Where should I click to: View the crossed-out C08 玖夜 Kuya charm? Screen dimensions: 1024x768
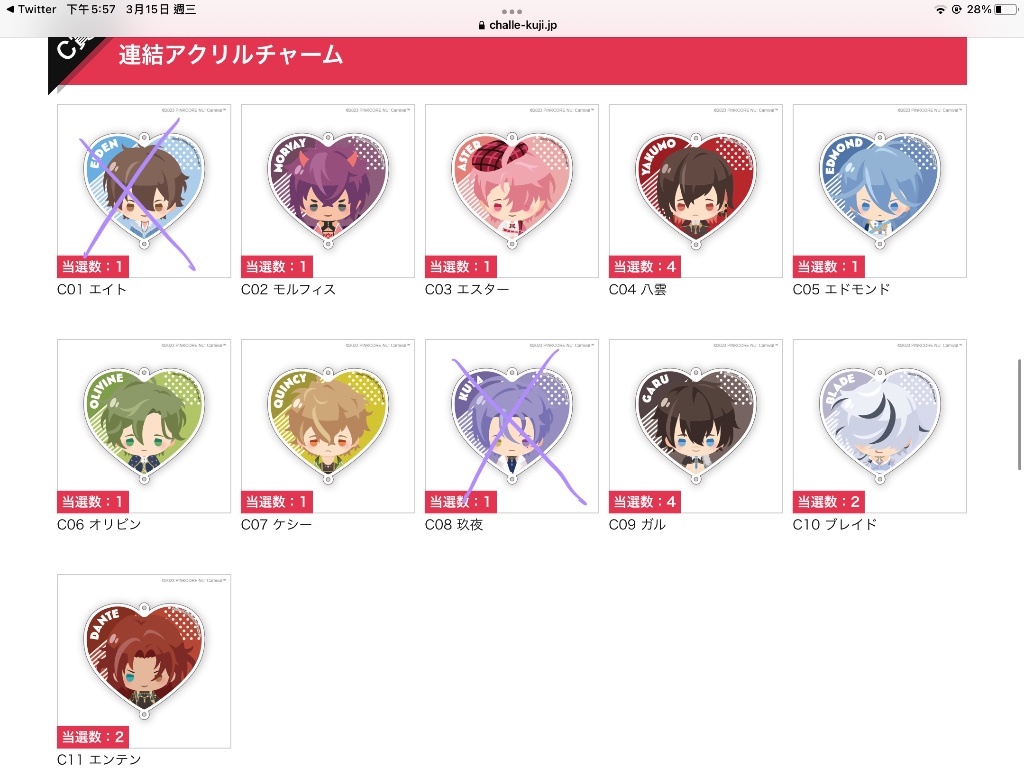point(512,426)
